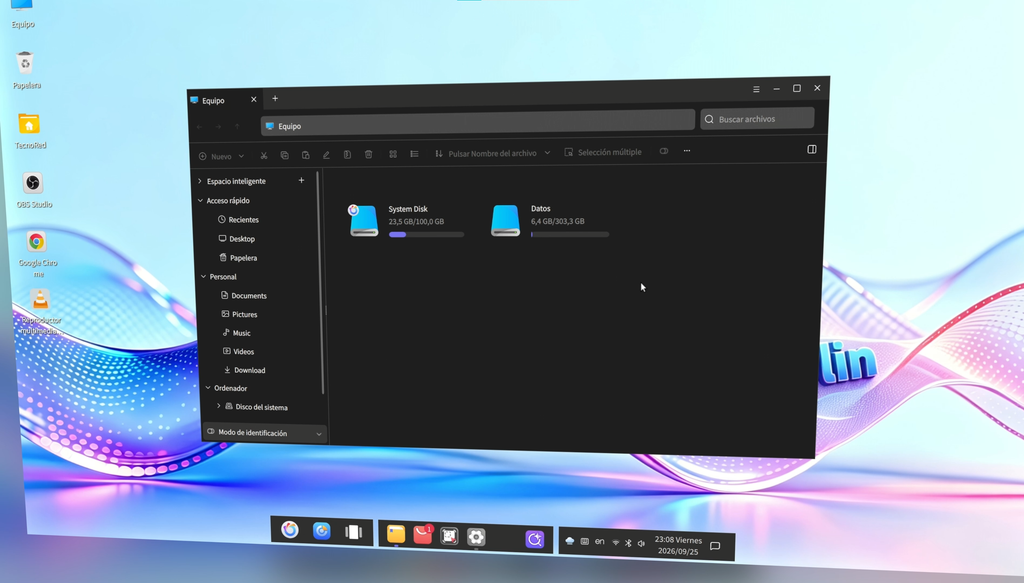The image size is (1024, 583).
Task: Open the Pulsar Nombre del archivo sort dropdown
Action: coord(493,153)
